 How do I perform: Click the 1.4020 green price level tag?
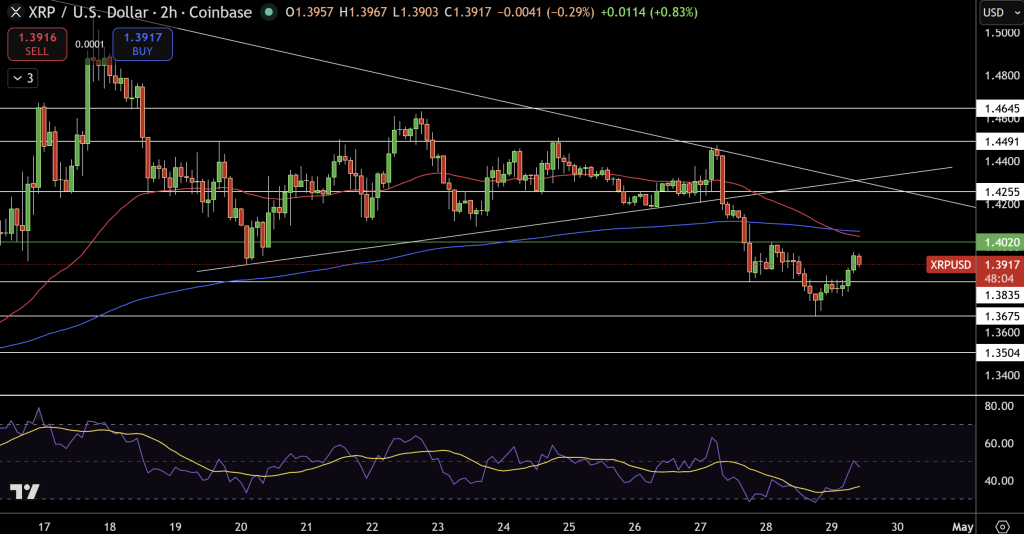point(1000,242)
